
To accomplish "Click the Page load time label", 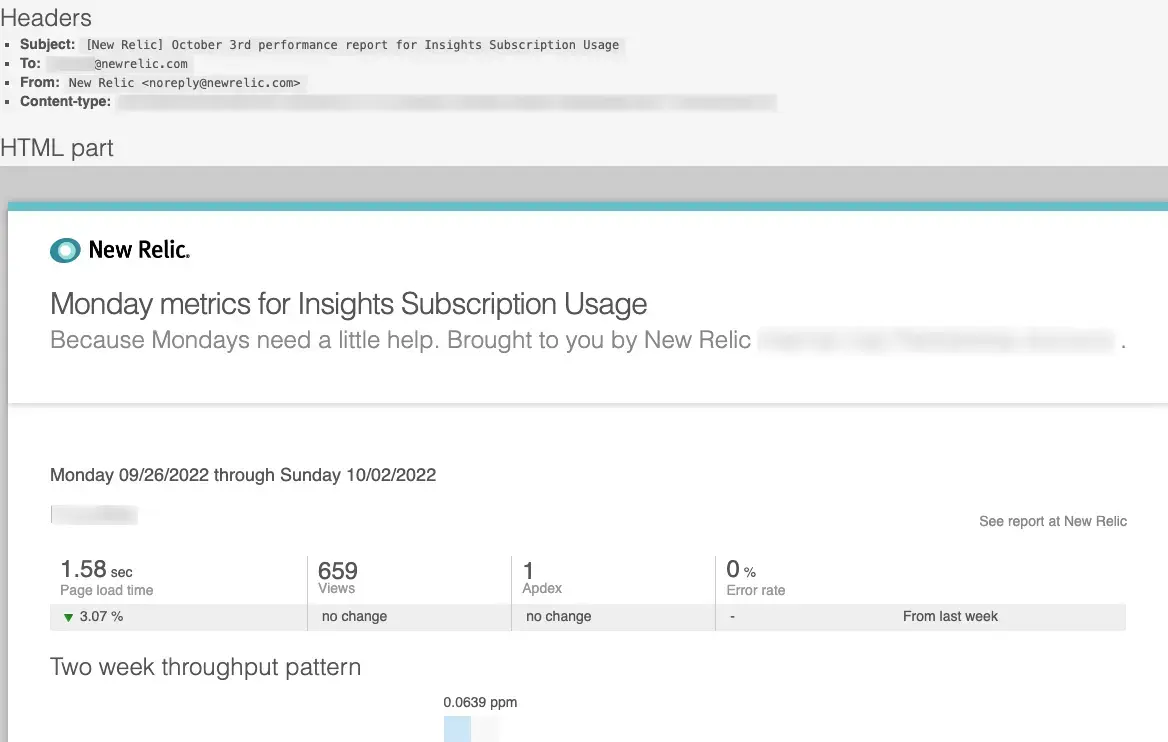I will 107,591.
